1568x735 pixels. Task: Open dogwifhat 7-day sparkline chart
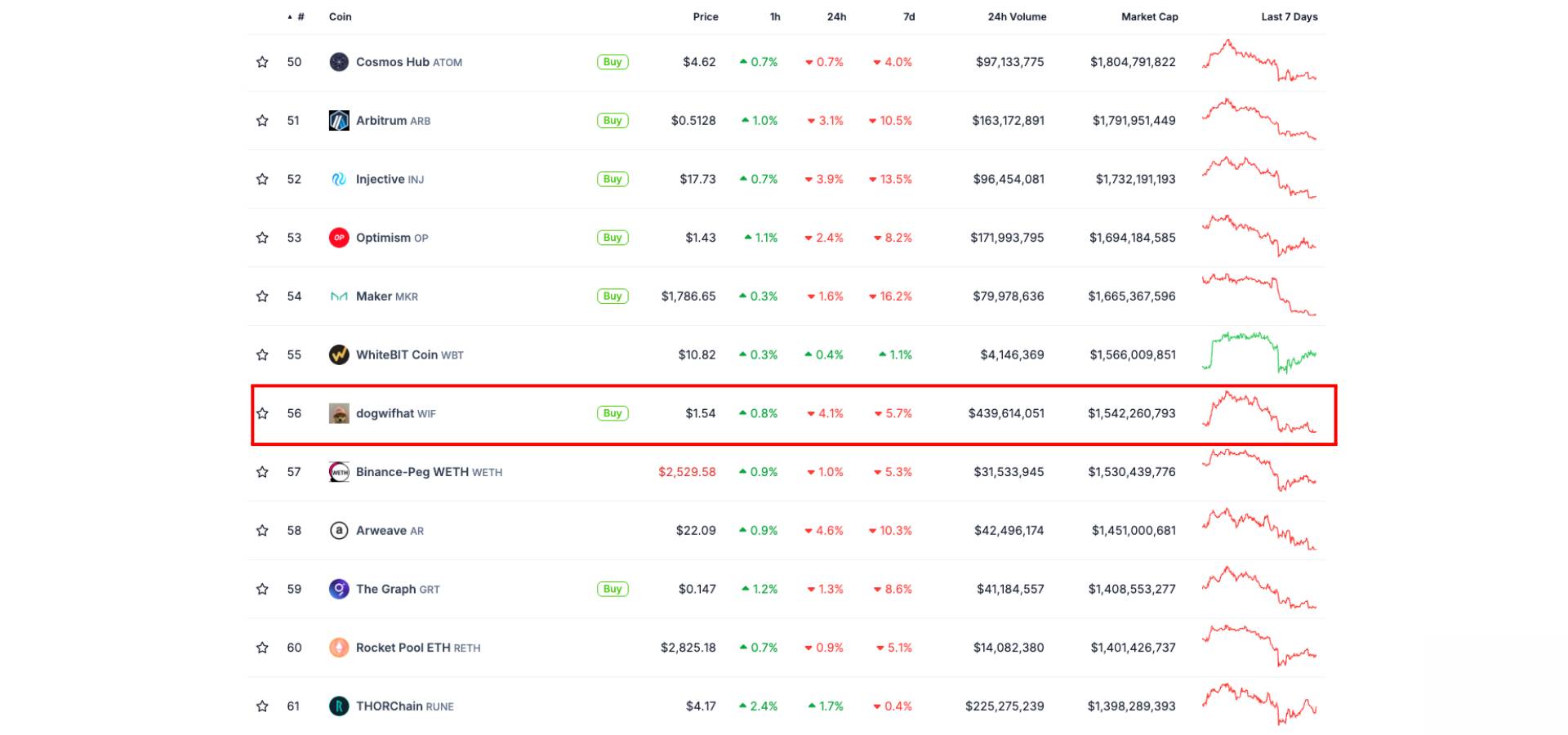pos(1258,412)
